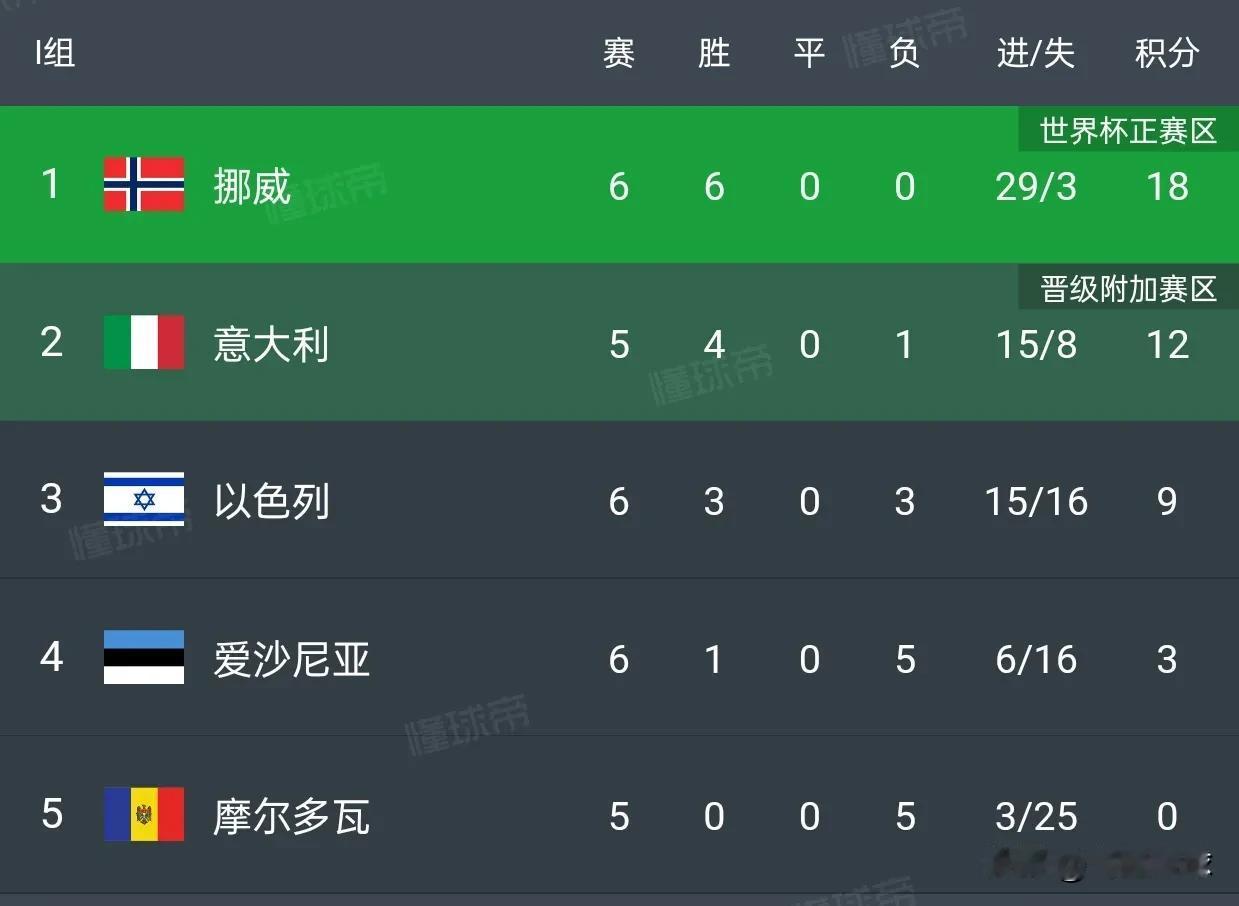This screenshot has width=1239, height=906.
Task: Click the 负 column header
Action: click(904, 53)
